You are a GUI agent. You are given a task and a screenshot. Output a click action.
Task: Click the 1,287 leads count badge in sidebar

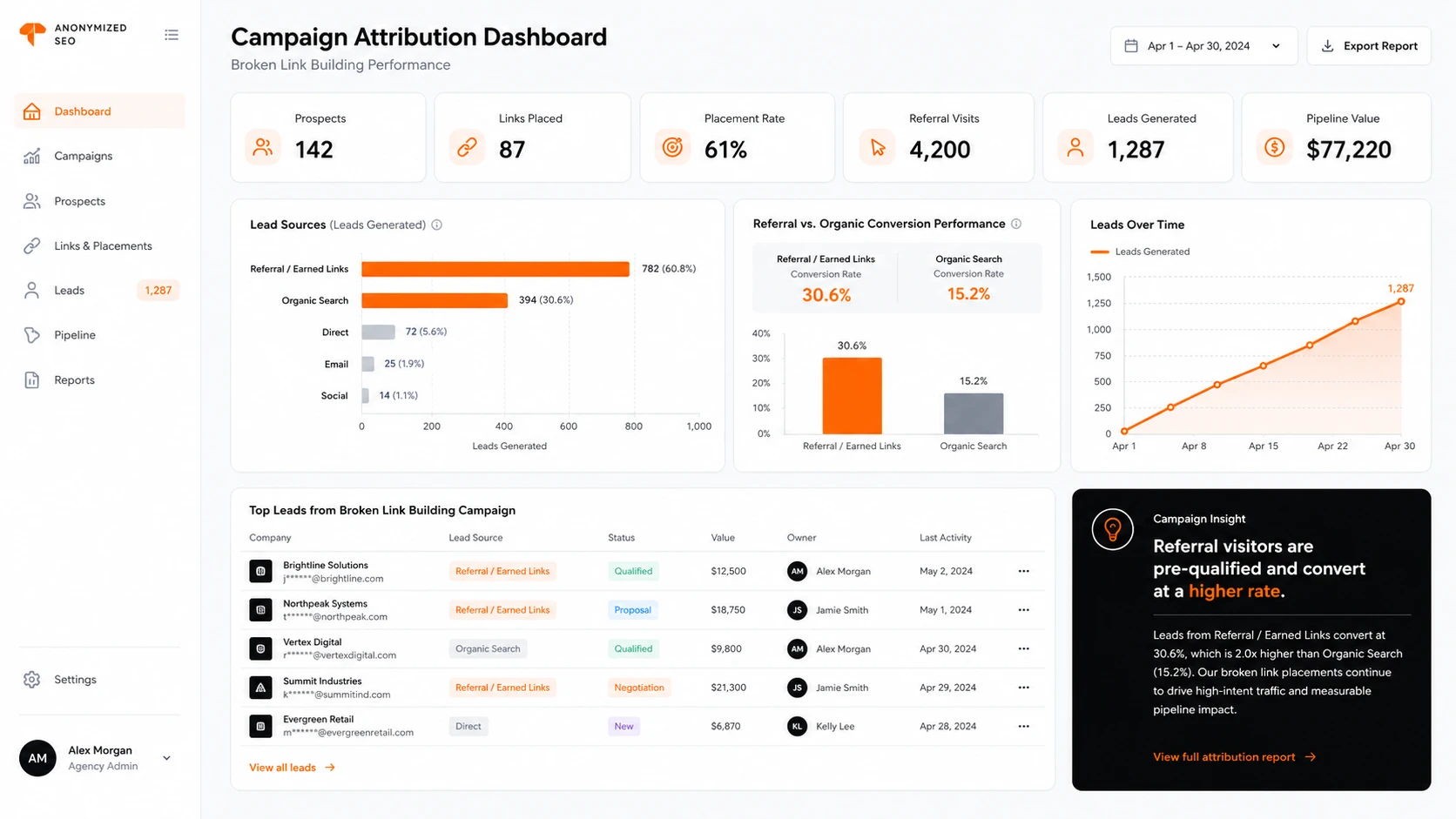pyautogui.click(x=158, y=290)
